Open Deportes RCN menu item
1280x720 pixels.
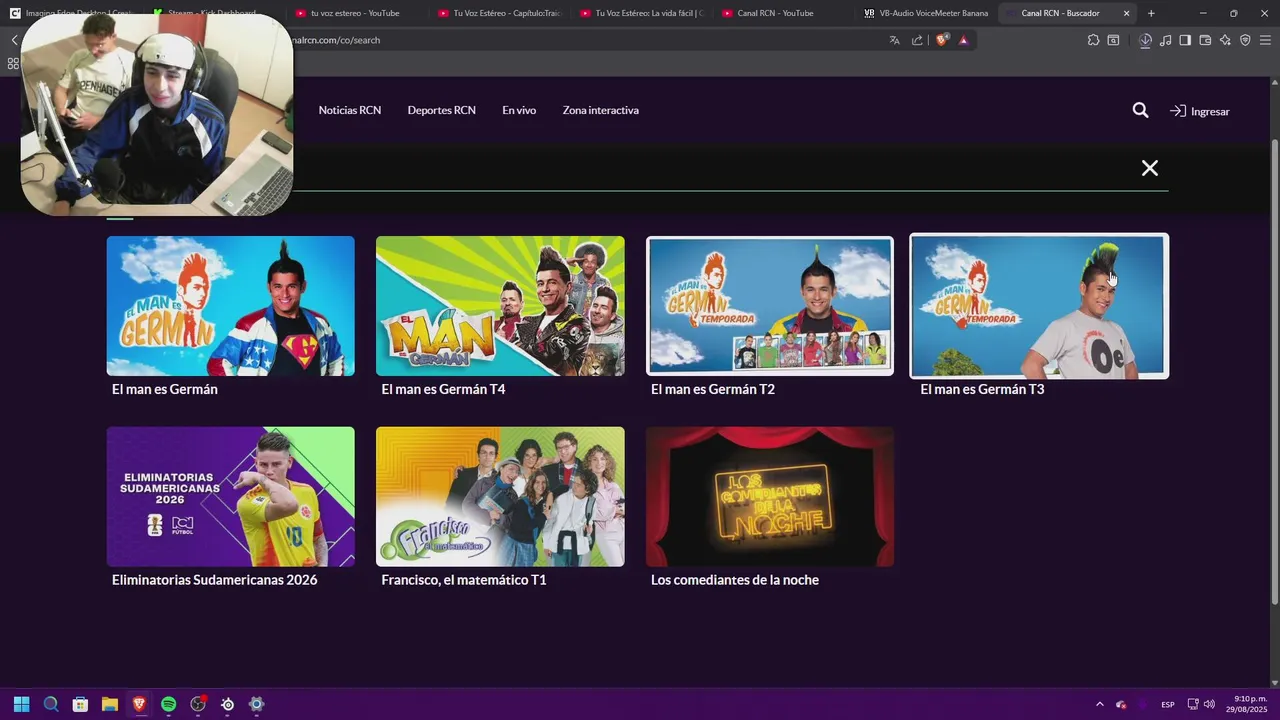pyautogui.click(x=441, y=110)
